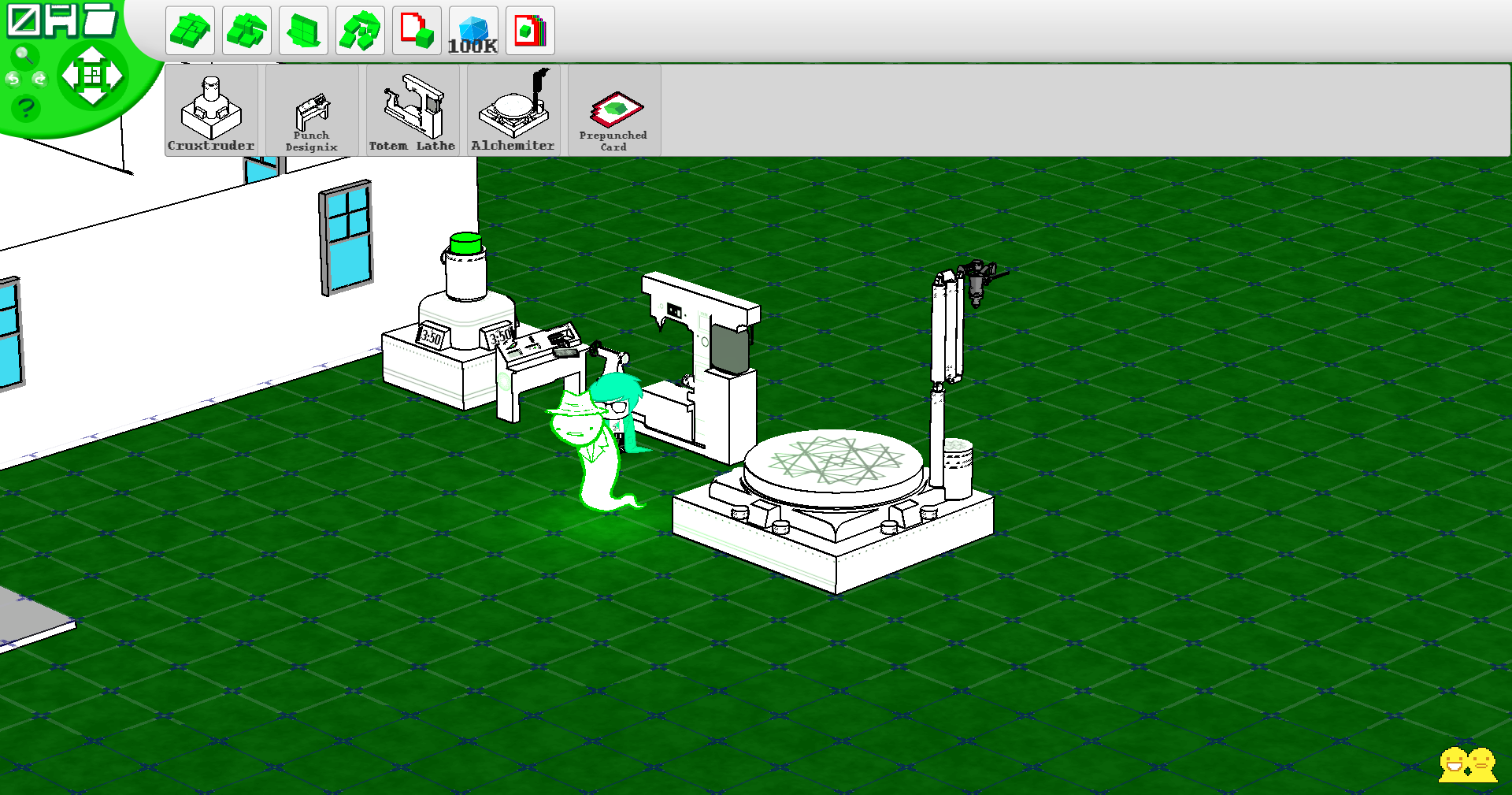1512x795 pixels.
Task: Click the save floppy disk icon
Action: tap(61, 20)
